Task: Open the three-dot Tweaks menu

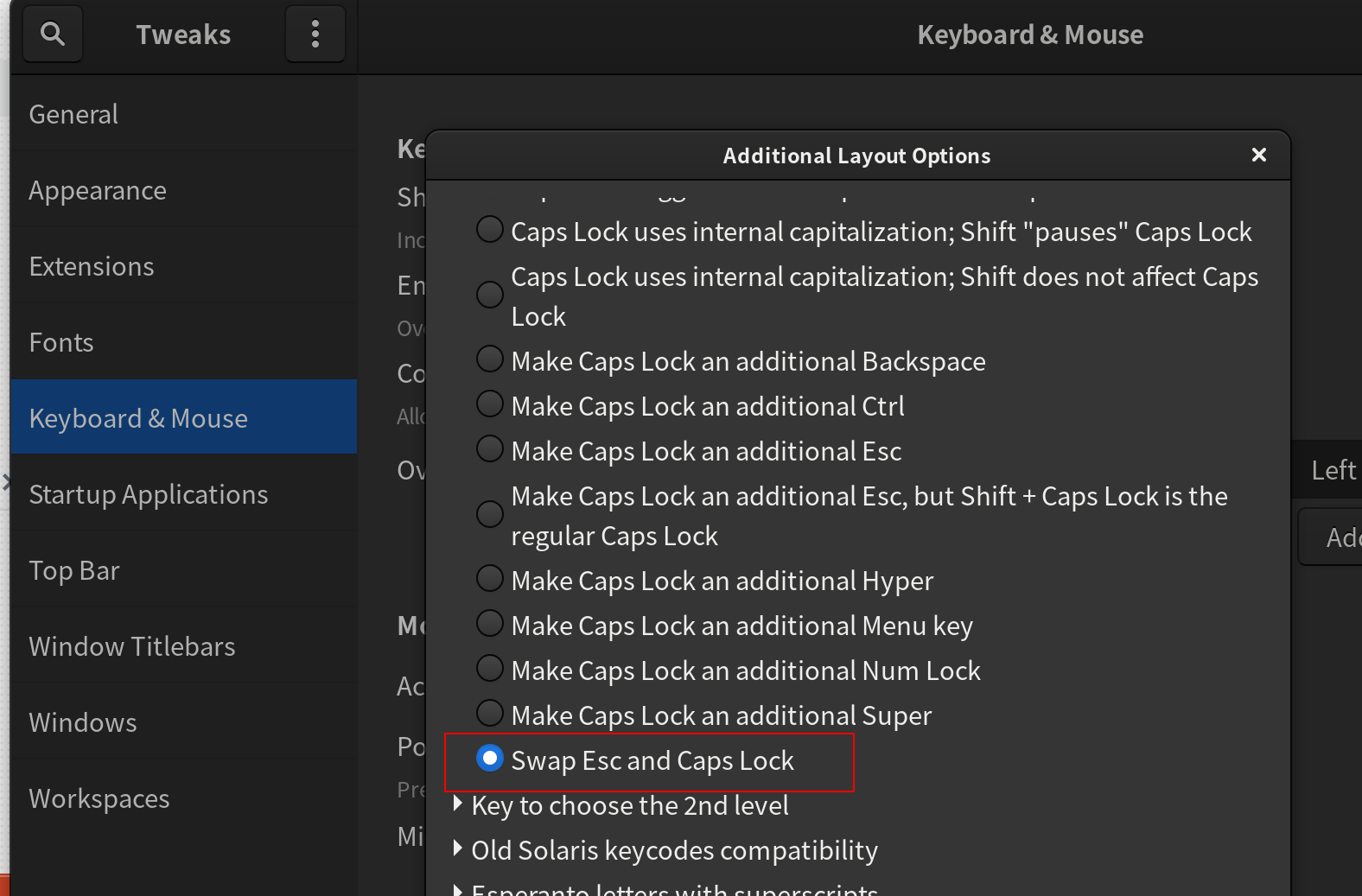Action: (x=315, y=35)
